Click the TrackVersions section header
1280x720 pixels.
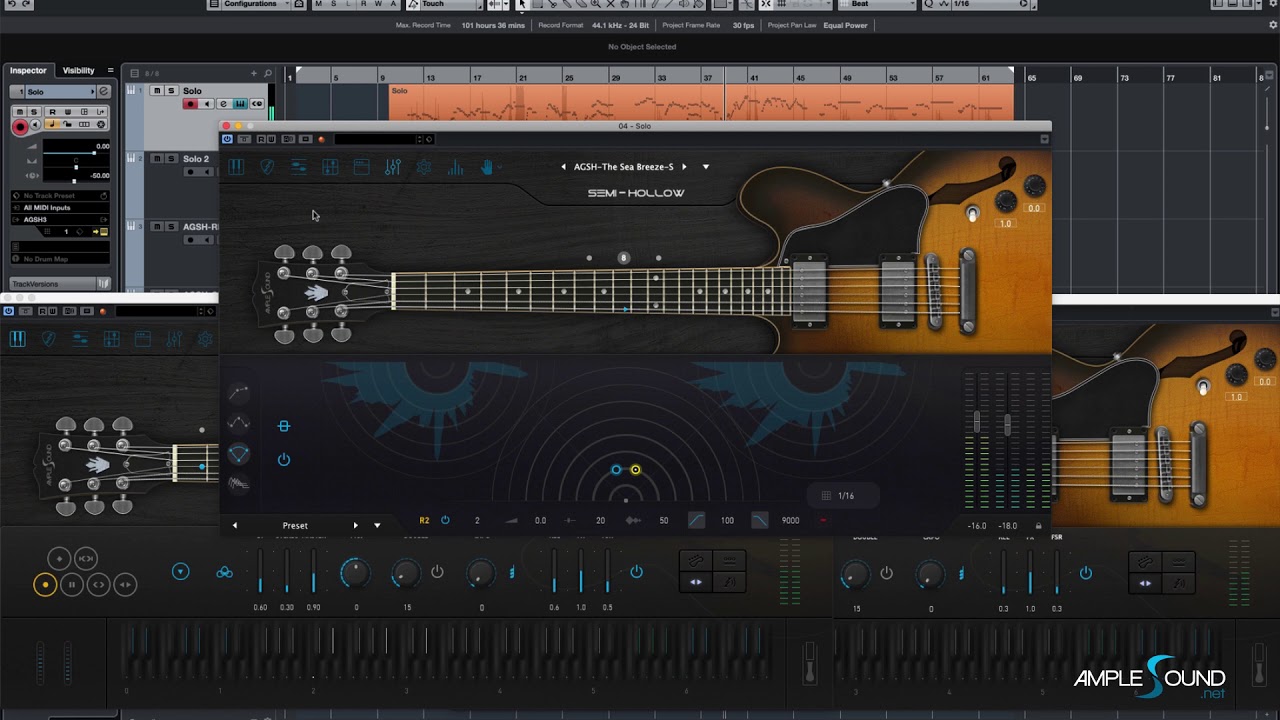point(54,284)
